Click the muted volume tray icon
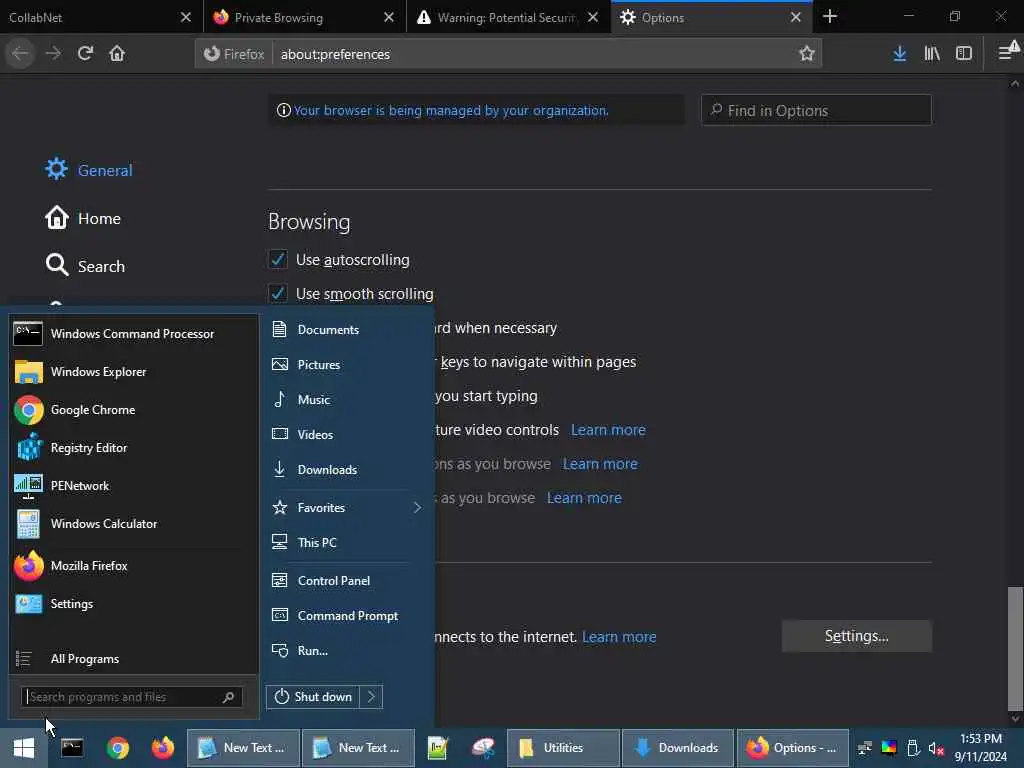Viewport: 1024px width, 768px height. pos(936,748)
